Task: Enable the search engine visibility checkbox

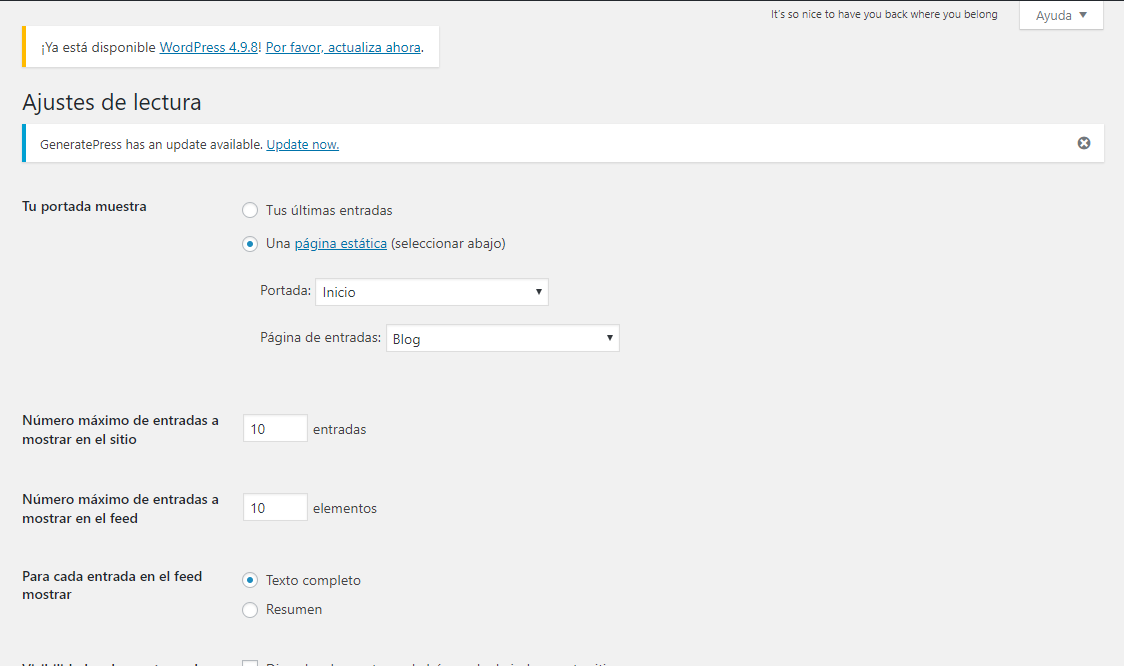Action: click(251, 662)
